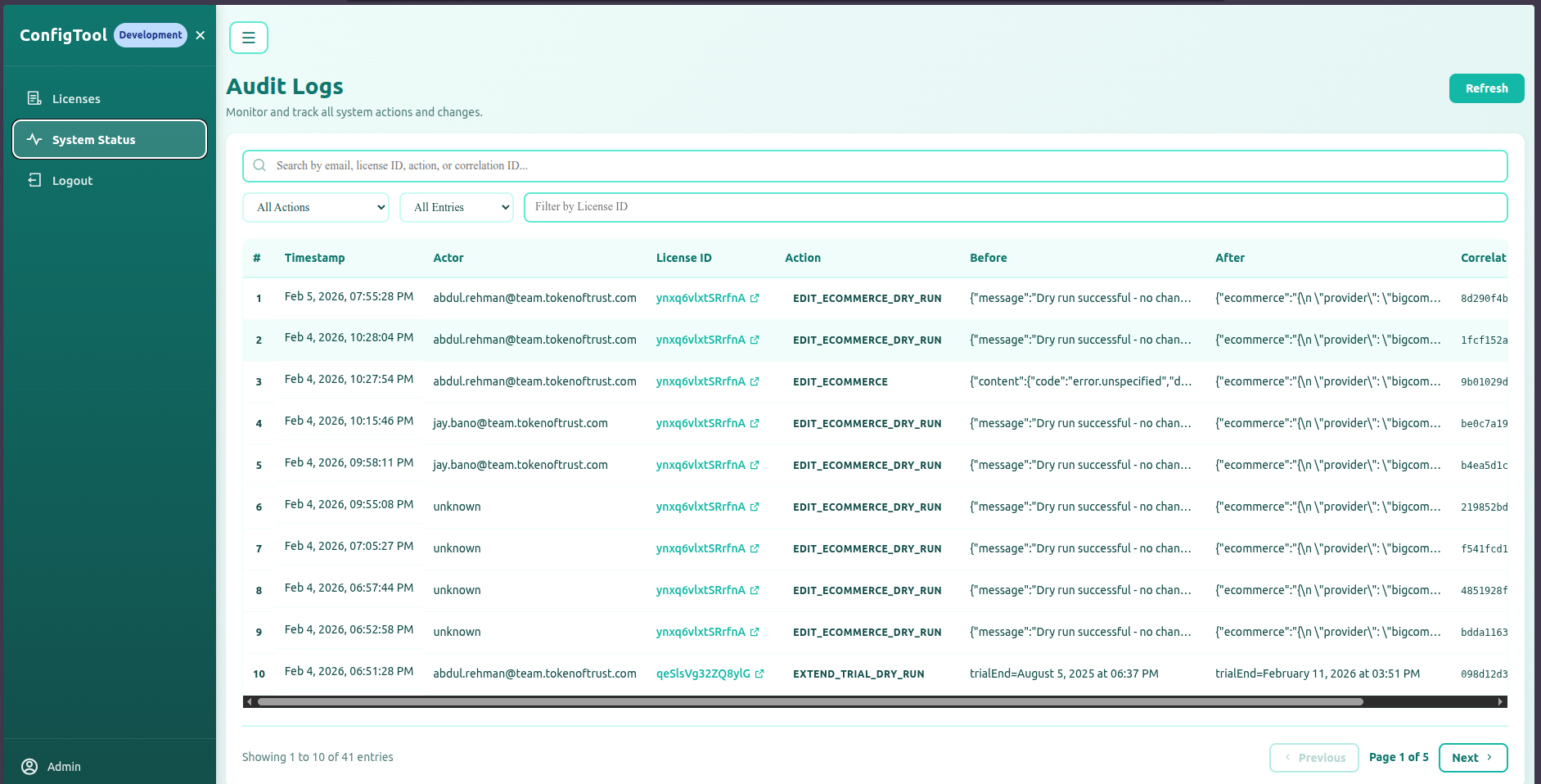Click the Previous page button
Screen dimensions: 1541x784
click(1313, 758)
